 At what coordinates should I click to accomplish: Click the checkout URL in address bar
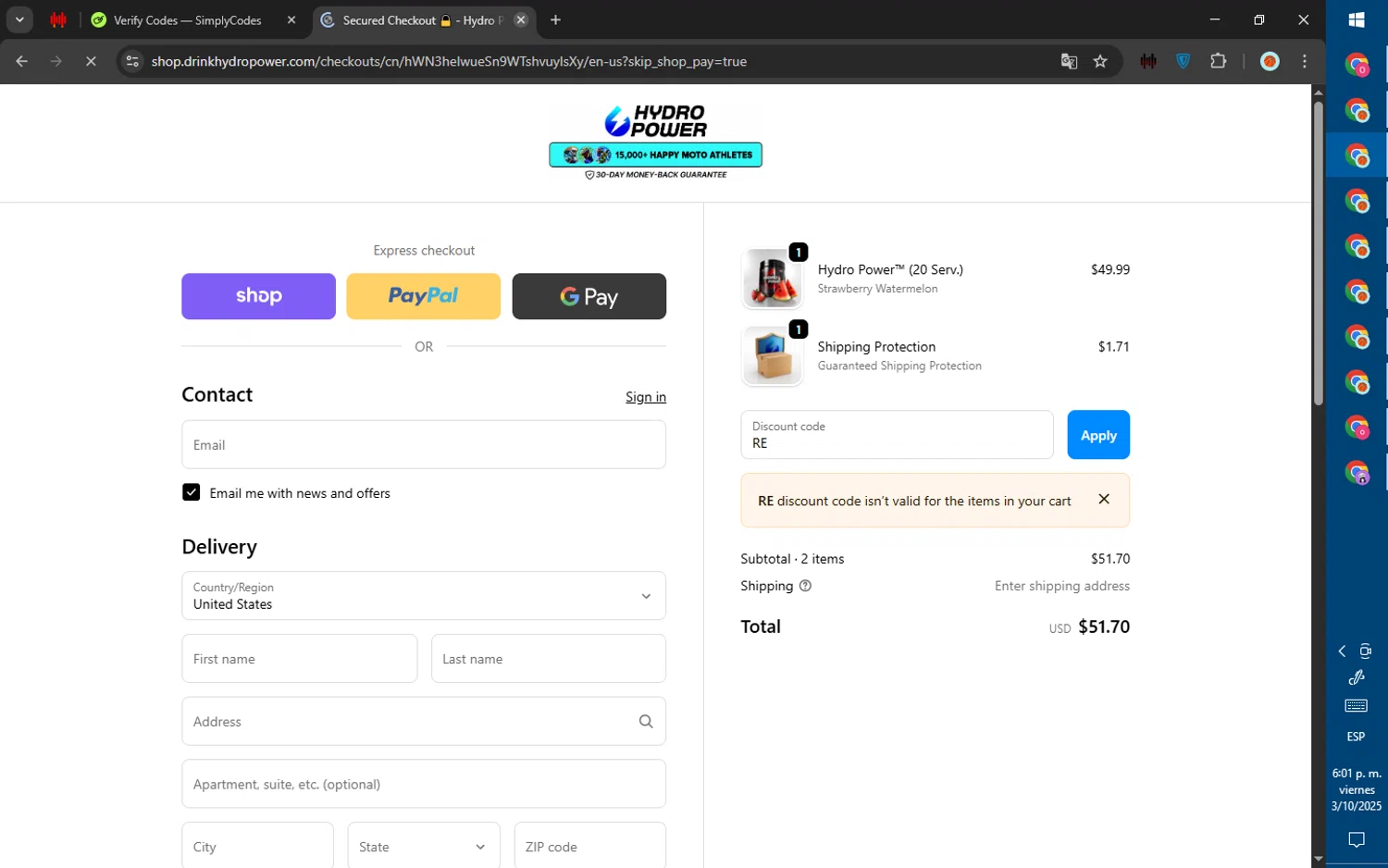(x=449, y=61)
